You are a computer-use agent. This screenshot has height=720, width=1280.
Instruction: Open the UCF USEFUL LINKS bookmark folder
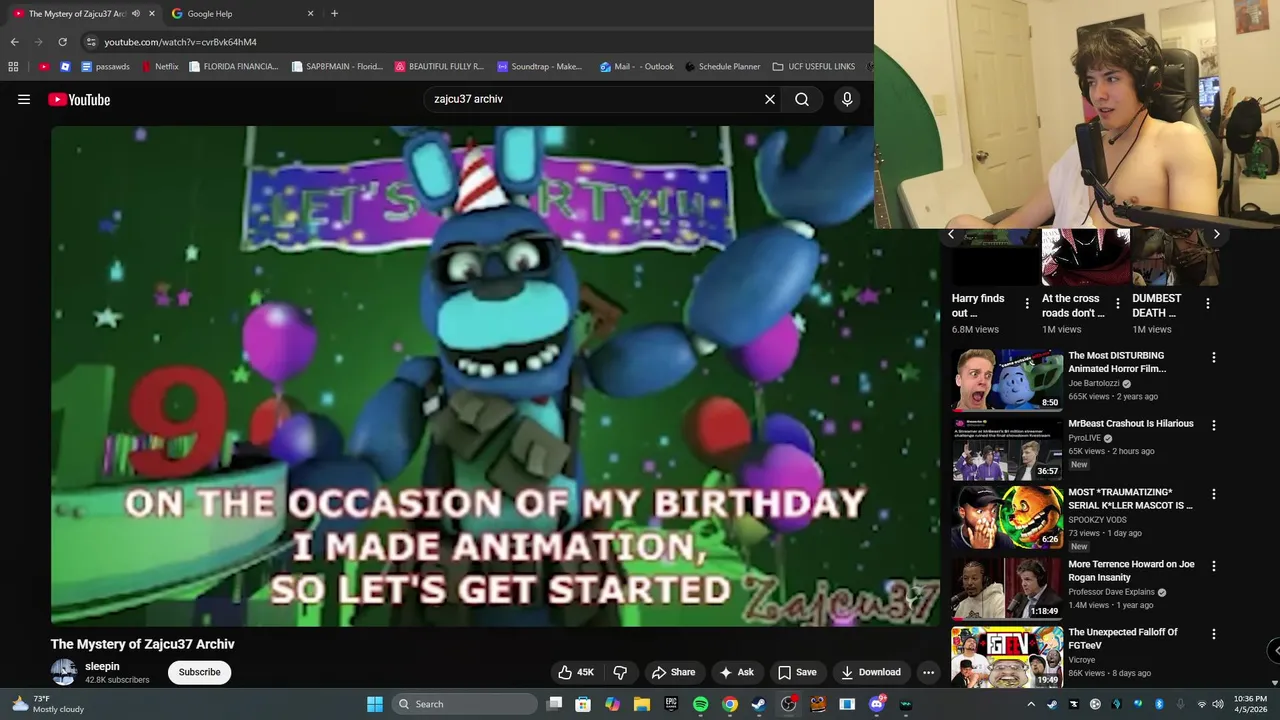(x=814, y=67)
